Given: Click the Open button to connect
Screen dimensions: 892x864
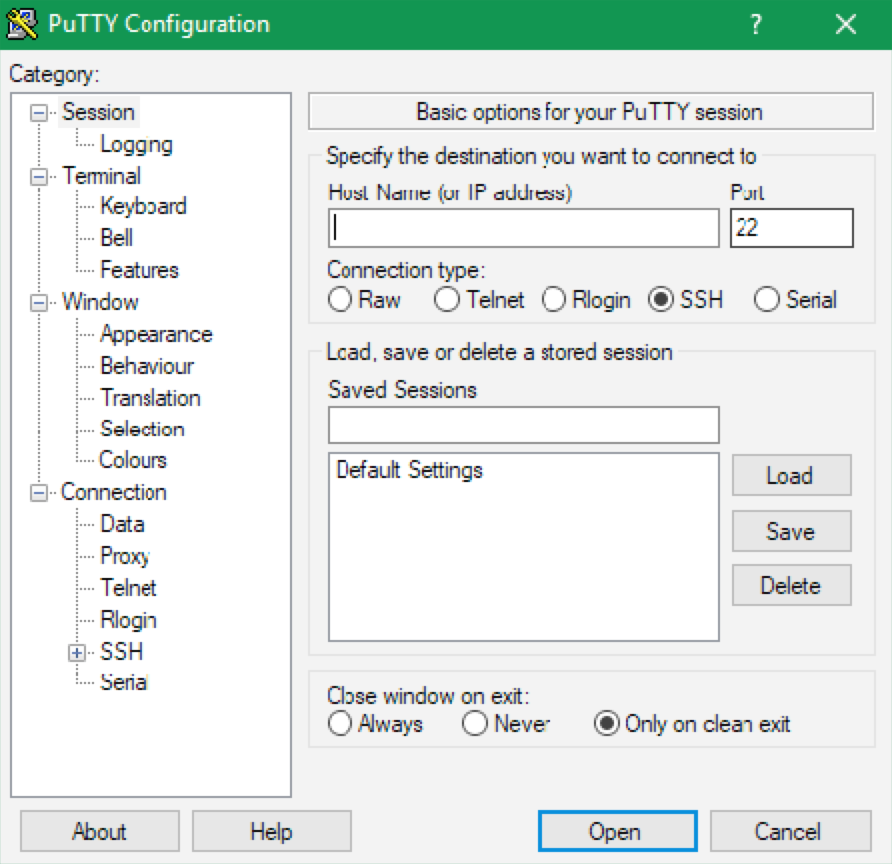Looking at the screenshot, I should [616, 831].
